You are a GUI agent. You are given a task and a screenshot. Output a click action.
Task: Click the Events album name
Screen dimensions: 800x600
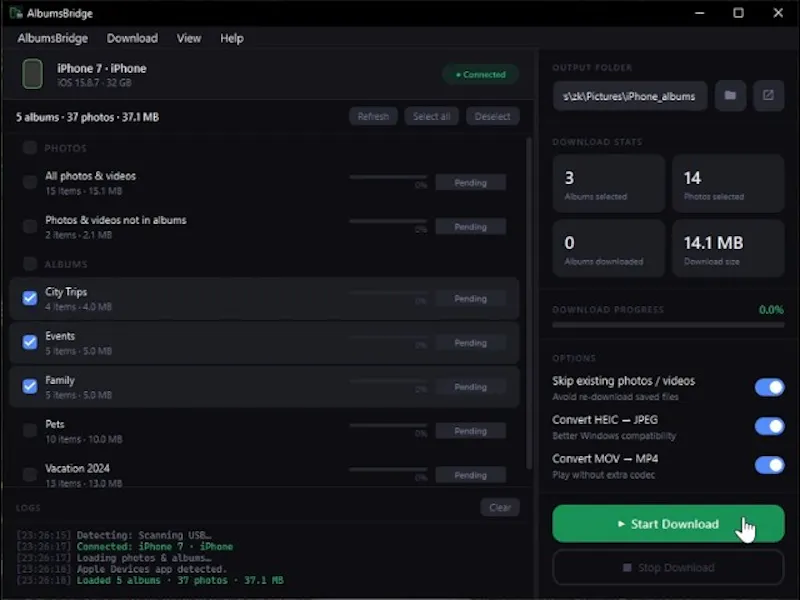pyautogui.click(x=60, y=336)
